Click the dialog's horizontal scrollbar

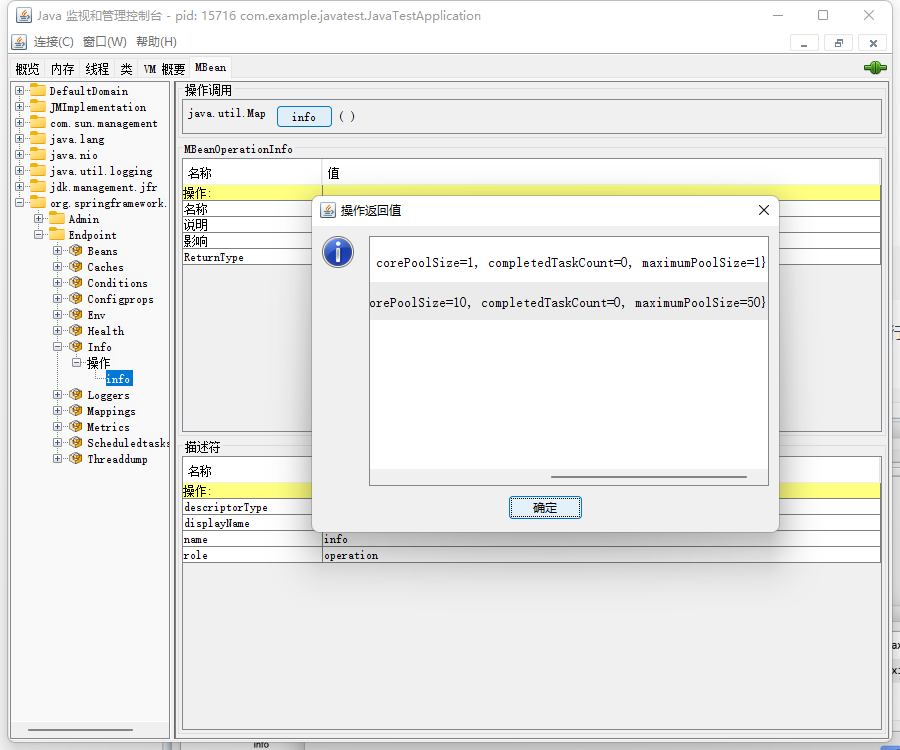(648, 477)
